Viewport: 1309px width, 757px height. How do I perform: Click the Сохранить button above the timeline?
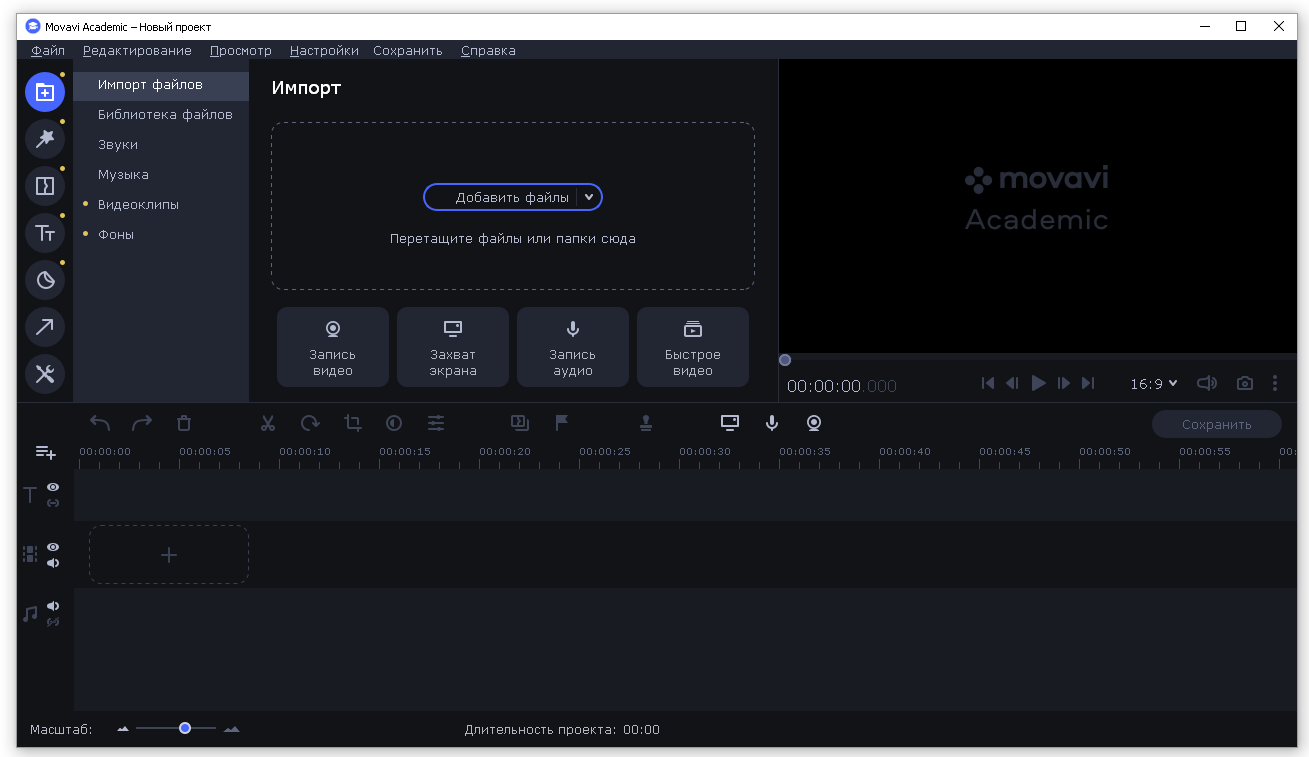coord(1217,424)
